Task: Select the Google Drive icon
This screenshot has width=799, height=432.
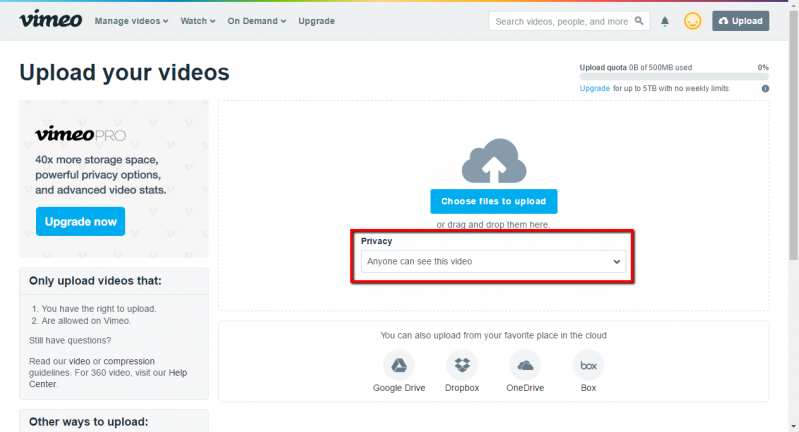Action: [x=399, y=365]
